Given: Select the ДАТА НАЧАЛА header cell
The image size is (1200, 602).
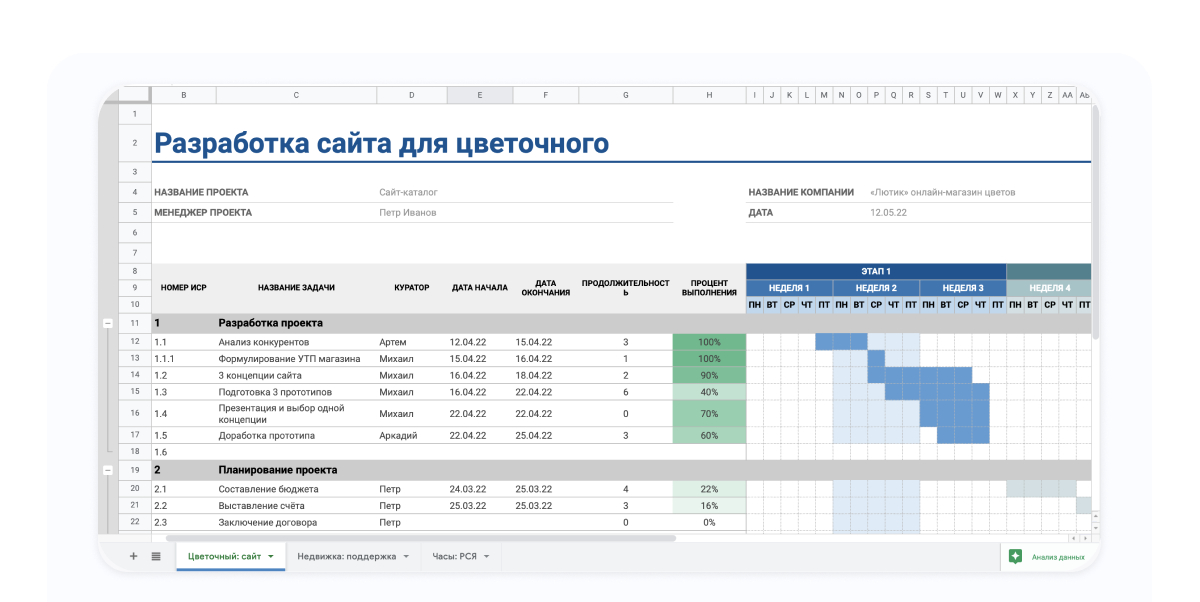Looking at the screenshot, I should 479,288.
